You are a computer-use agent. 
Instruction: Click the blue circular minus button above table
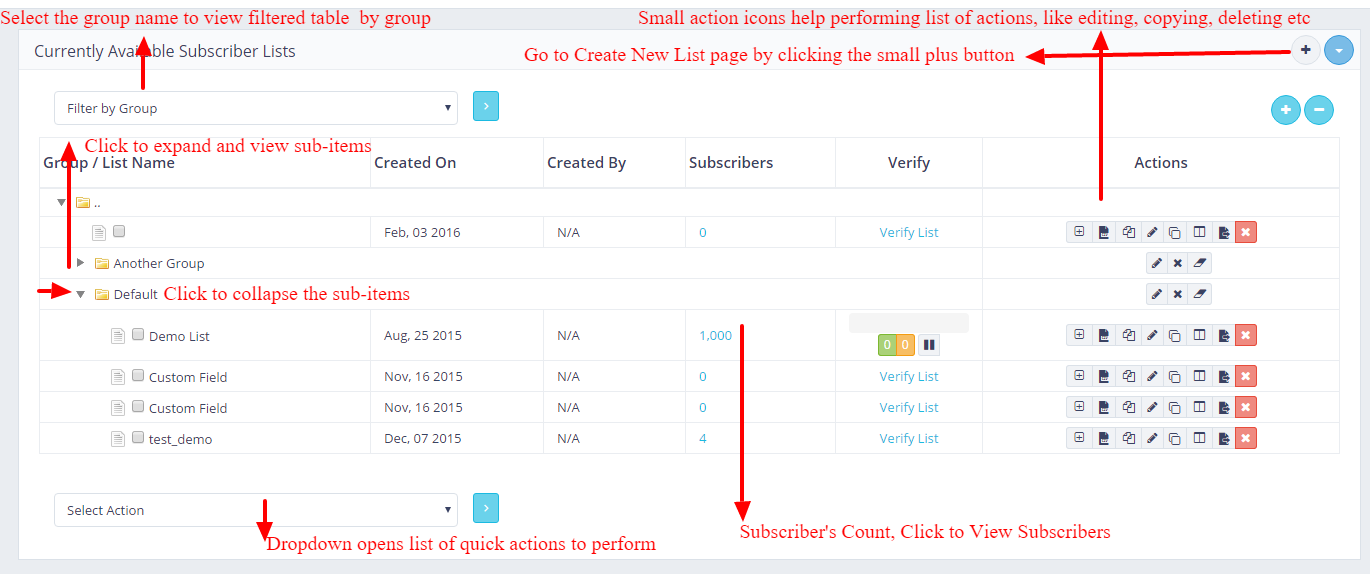pos(1318,110)
